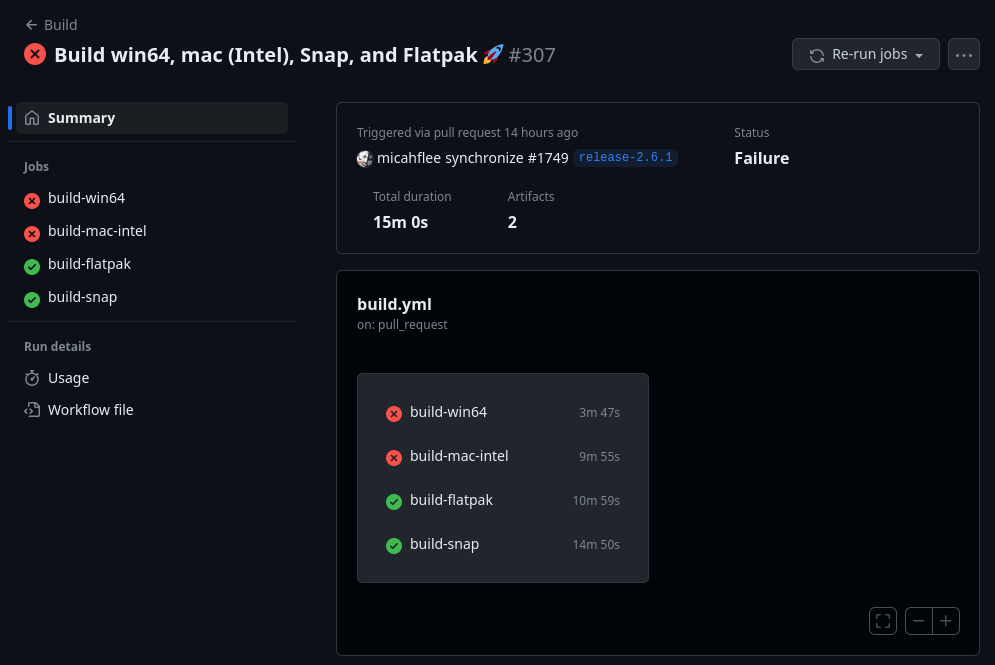Viewport: 995px width, 665px height.
Task: Click the failed status icon next to build-win64
Action: [31, 199]
